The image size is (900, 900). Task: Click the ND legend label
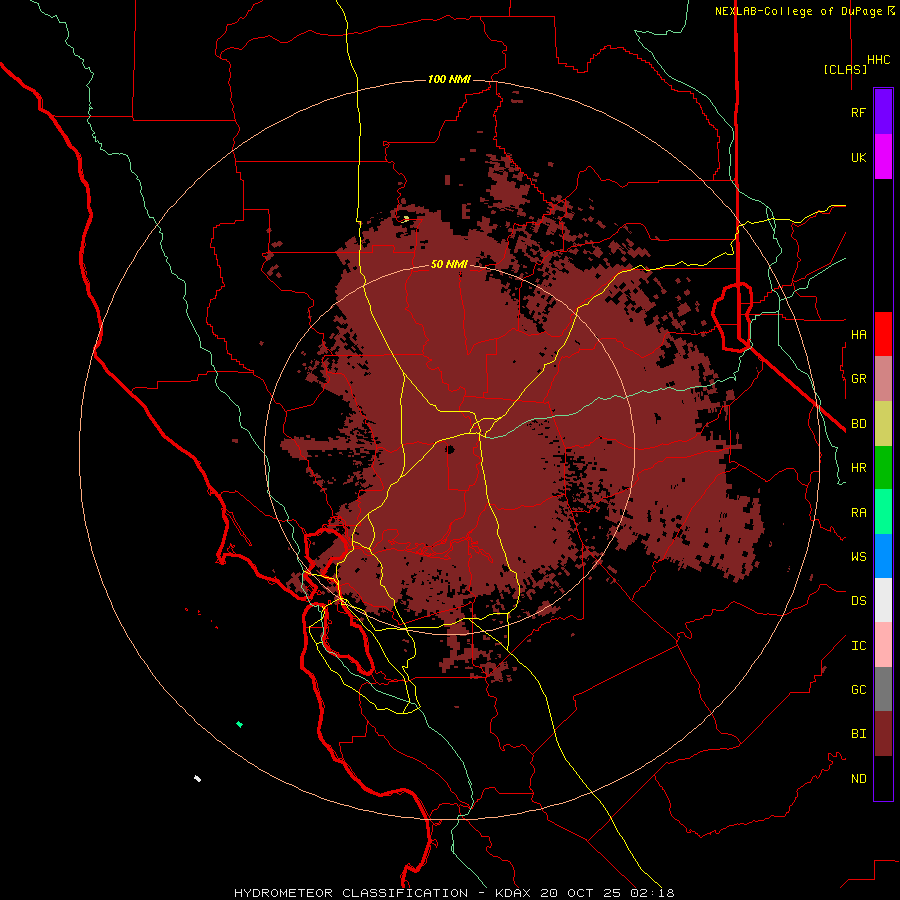pyautogui.click(x=859, y=779)
